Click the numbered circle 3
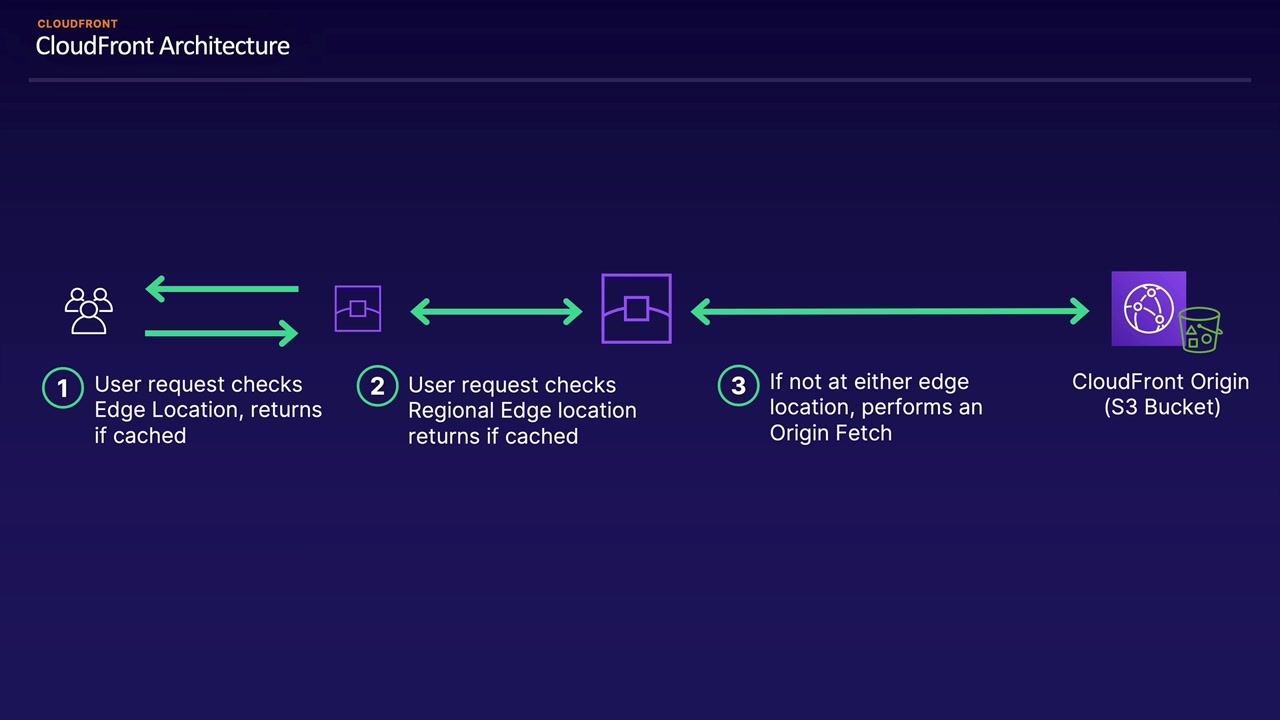The width and height of the screenshot is (1280, 720). [738, 387]
